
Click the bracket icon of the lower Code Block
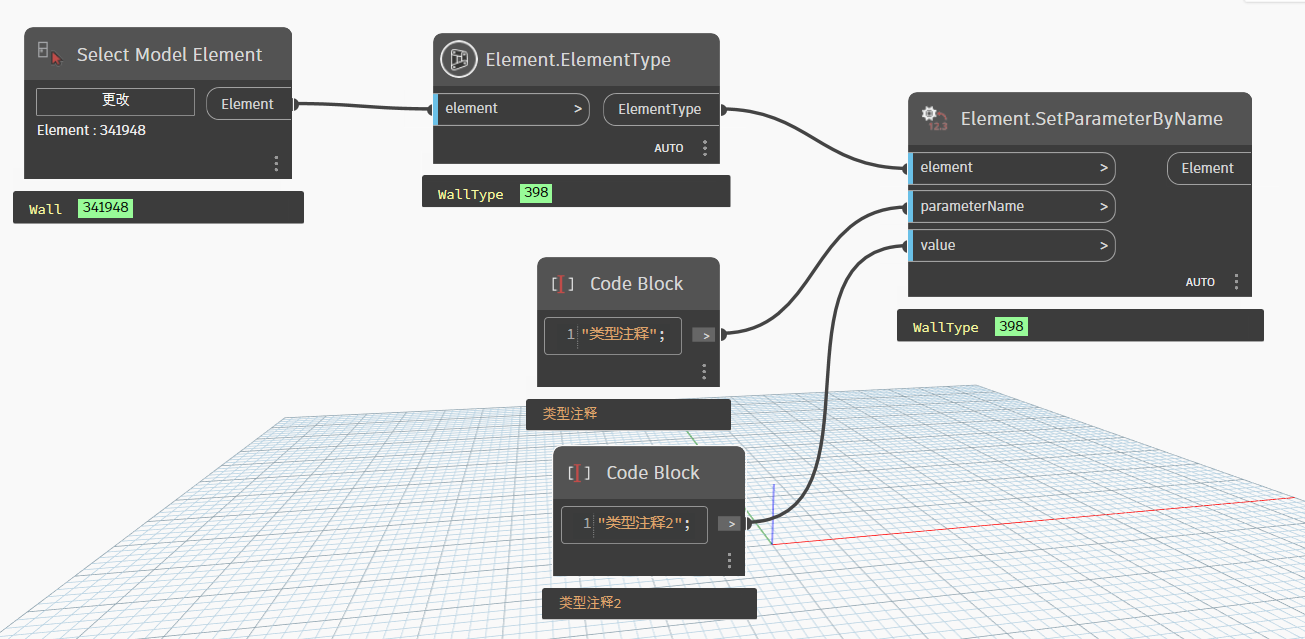pos(579,473)
